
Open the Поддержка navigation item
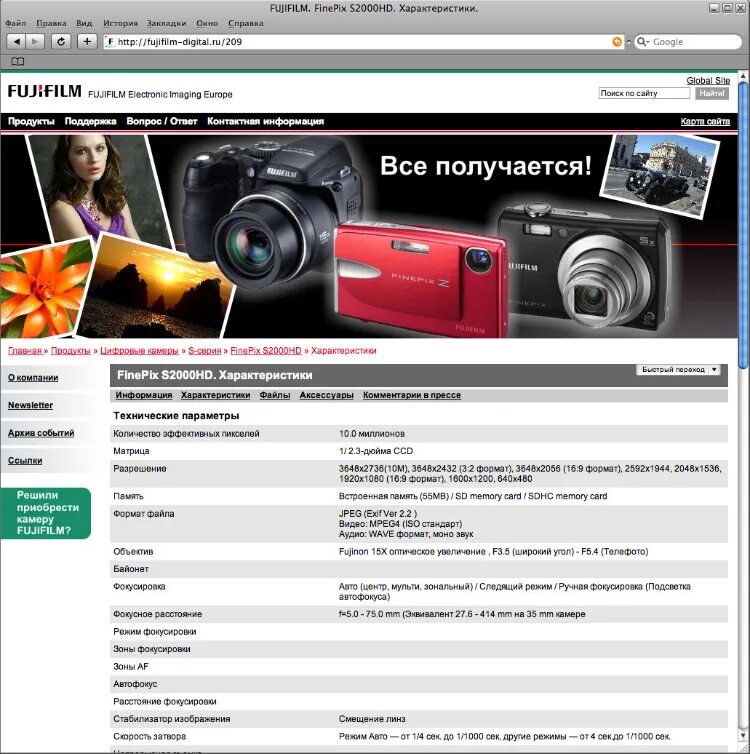point(90,121)
